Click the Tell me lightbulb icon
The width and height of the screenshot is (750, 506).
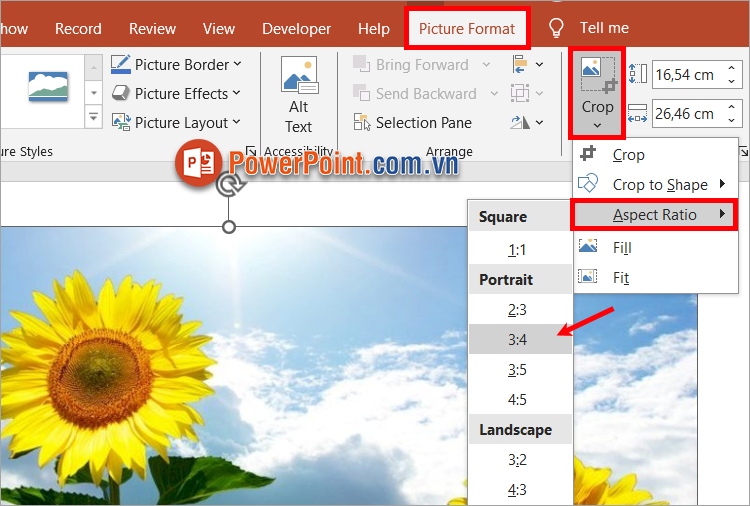click(x=556, y=28)
